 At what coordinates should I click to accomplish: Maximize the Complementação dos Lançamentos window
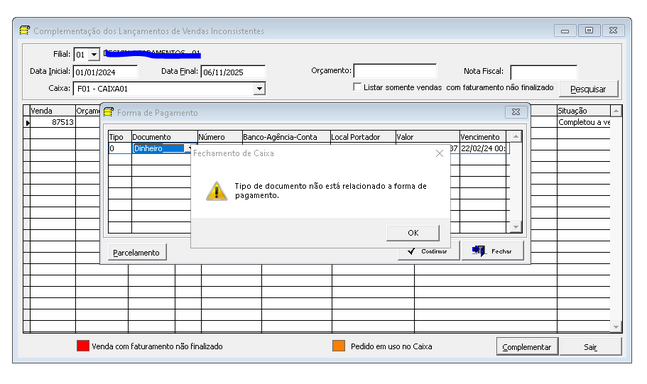click(x=589, y=31)
